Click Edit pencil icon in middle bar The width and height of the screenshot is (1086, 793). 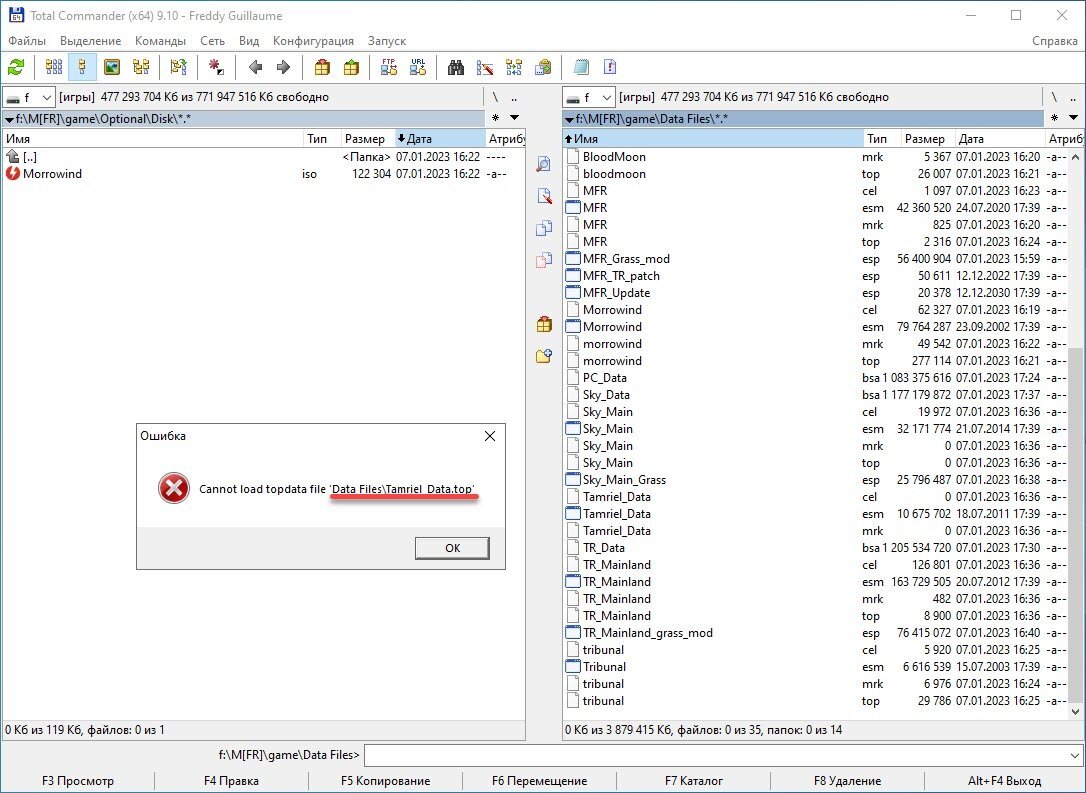click(x=544, y=196)
